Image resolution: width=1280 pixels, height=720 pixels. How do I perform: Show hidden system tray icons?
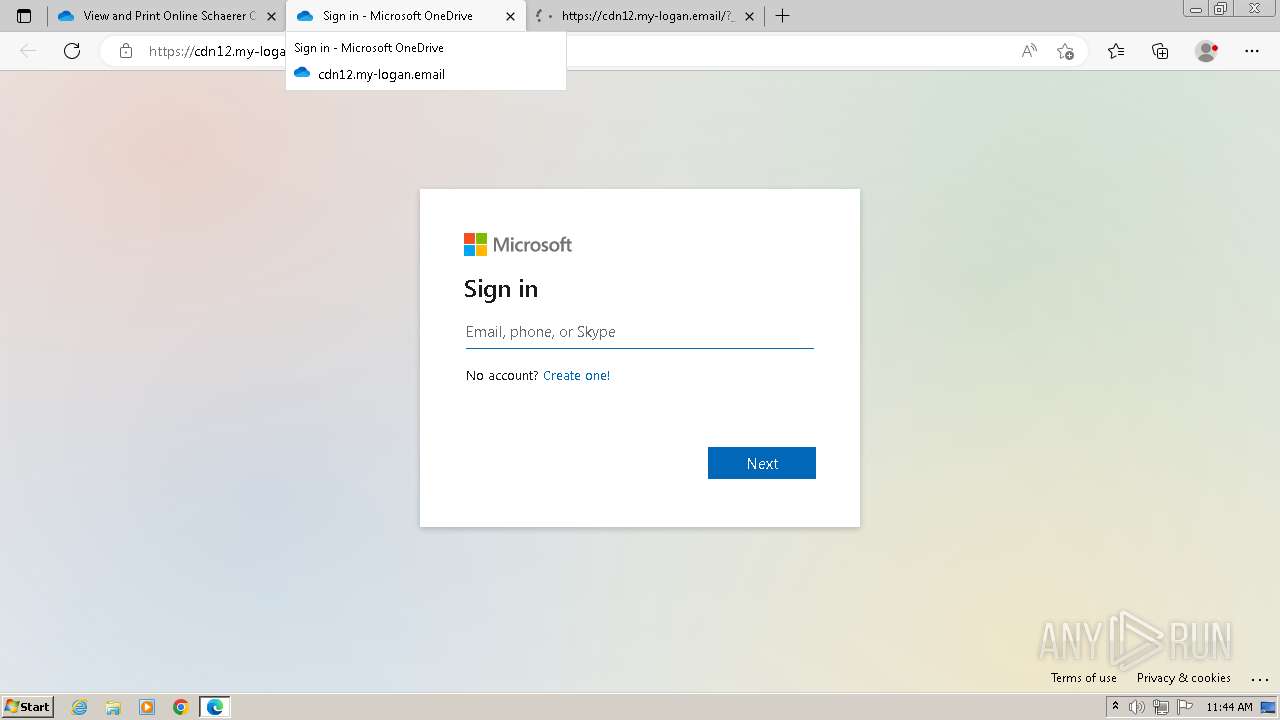pos(1115,707)
